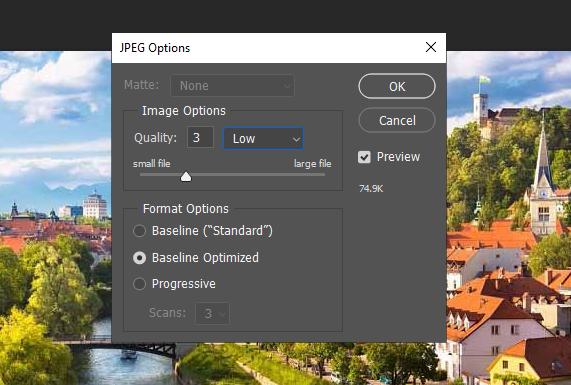
Task: Click the Image Options group label
Action: pyautogui.click(x=184, y=111)
